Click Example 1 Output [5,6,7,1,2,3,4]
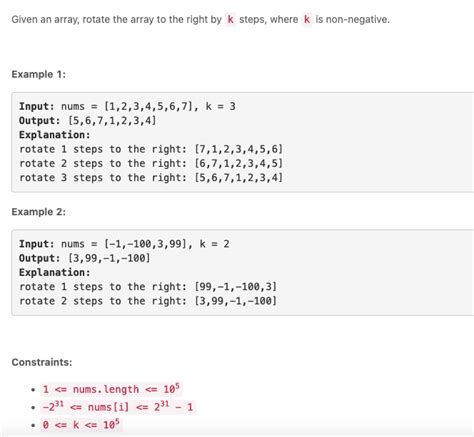 88,121
